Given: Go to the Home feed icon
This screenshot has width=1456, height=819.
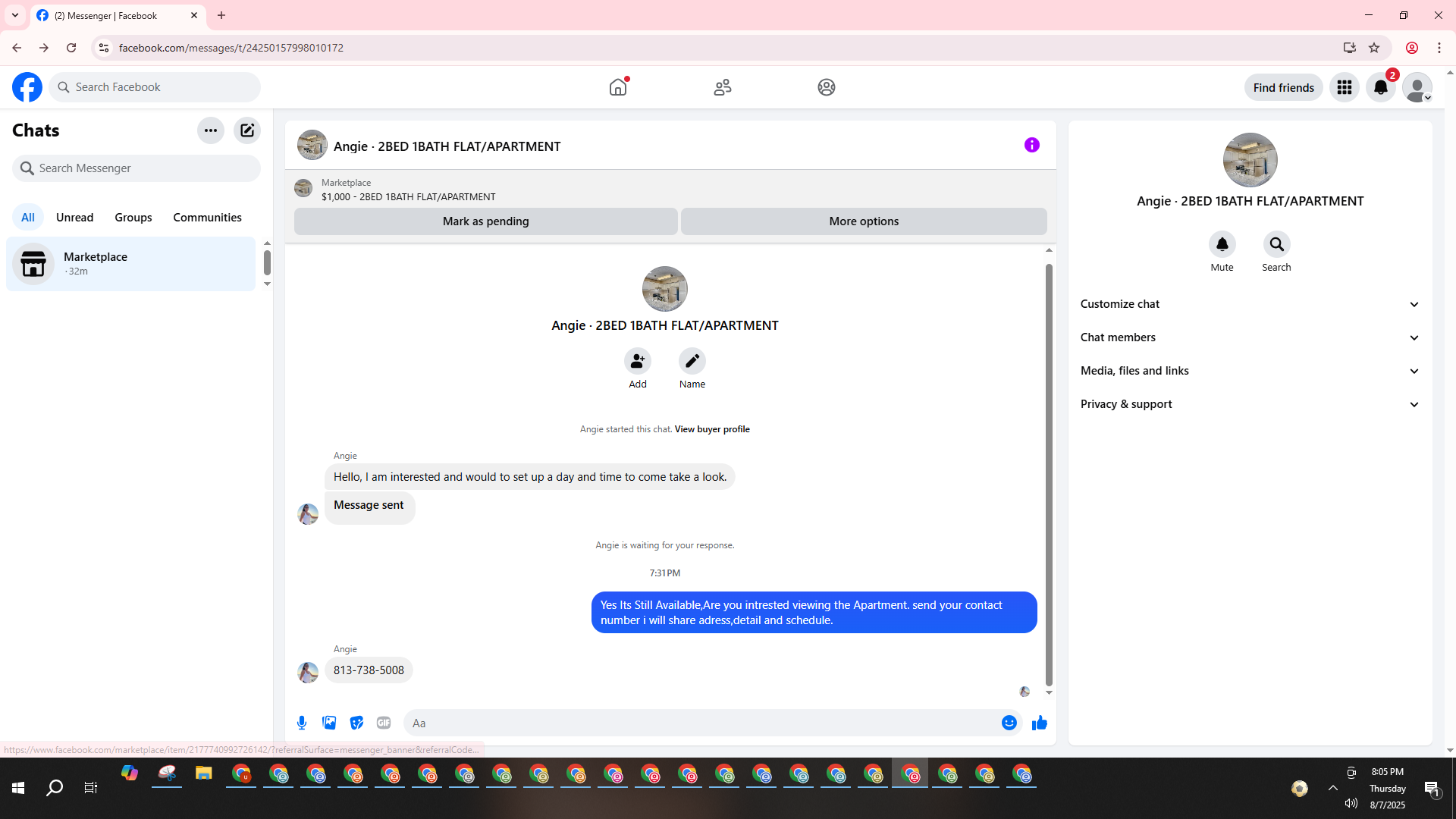Looking at the screenshot, I should (618, 87).
